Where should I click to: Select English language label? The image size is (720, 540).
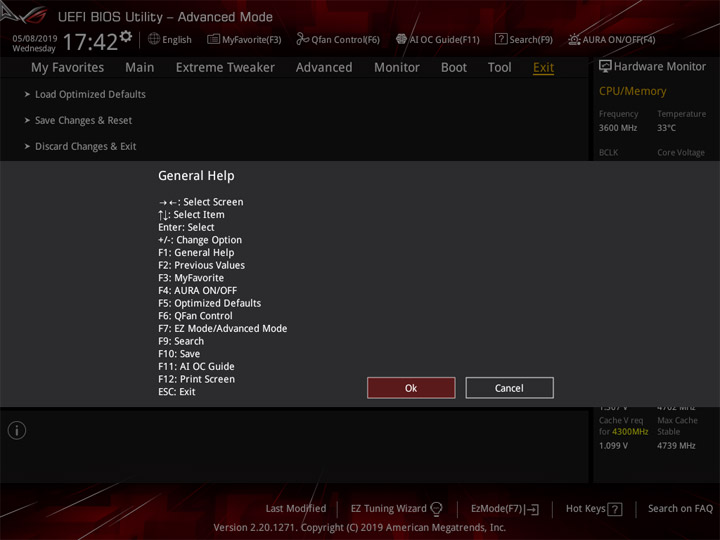pyautogui.click(x=177, y=40)
